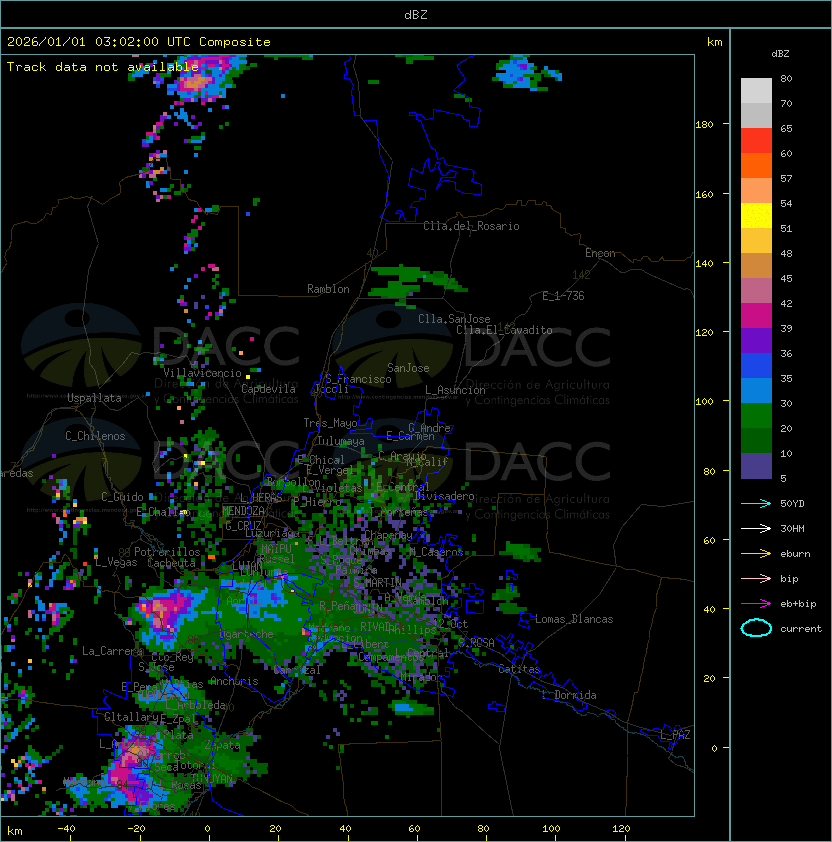832x842 pixels.
Task: Click the red swatch between 65 and 60
Action: click(756, 141)
